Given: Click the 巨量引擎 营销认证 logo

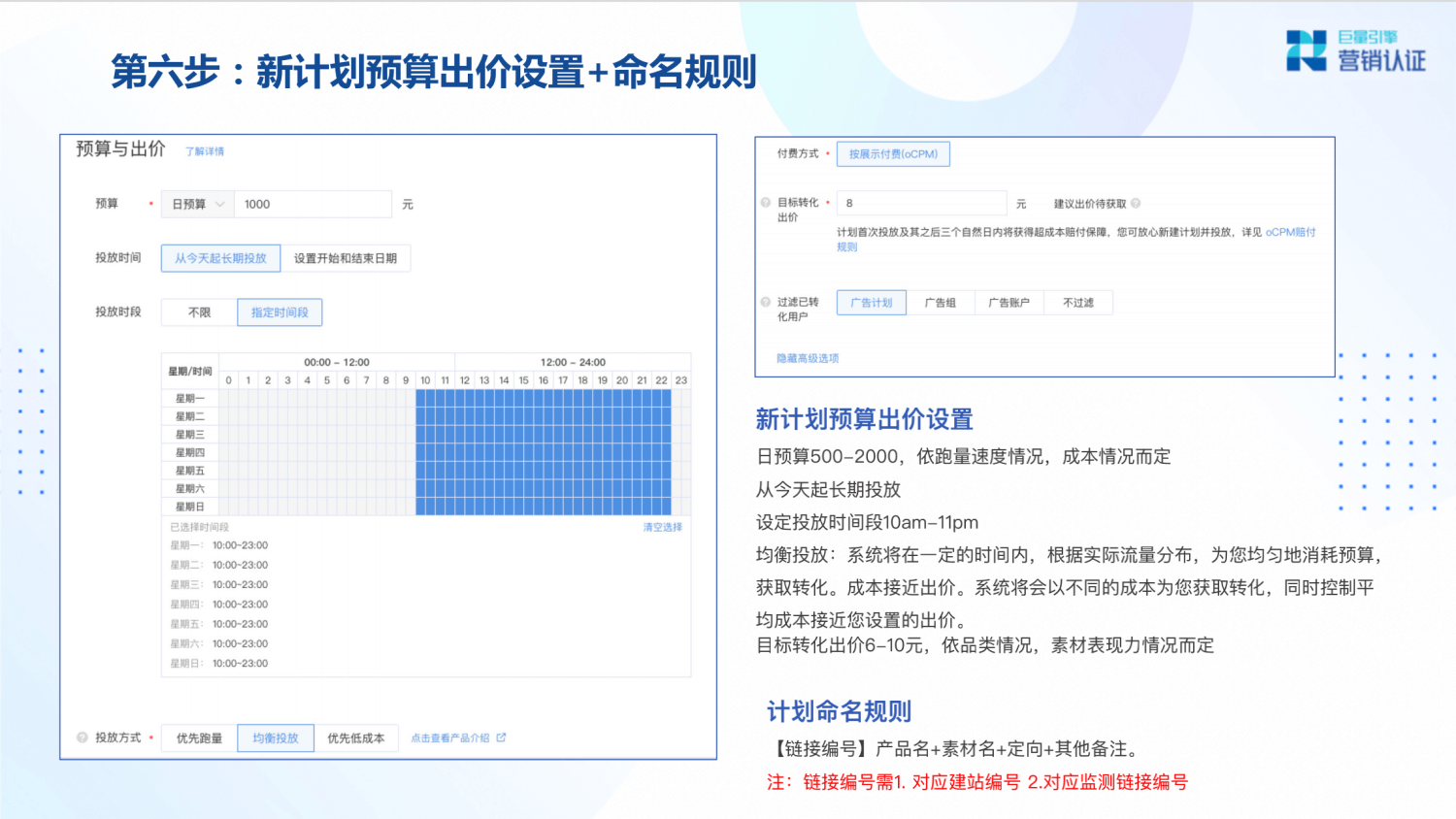Looking at the screenshot, I should (1356, 50).
